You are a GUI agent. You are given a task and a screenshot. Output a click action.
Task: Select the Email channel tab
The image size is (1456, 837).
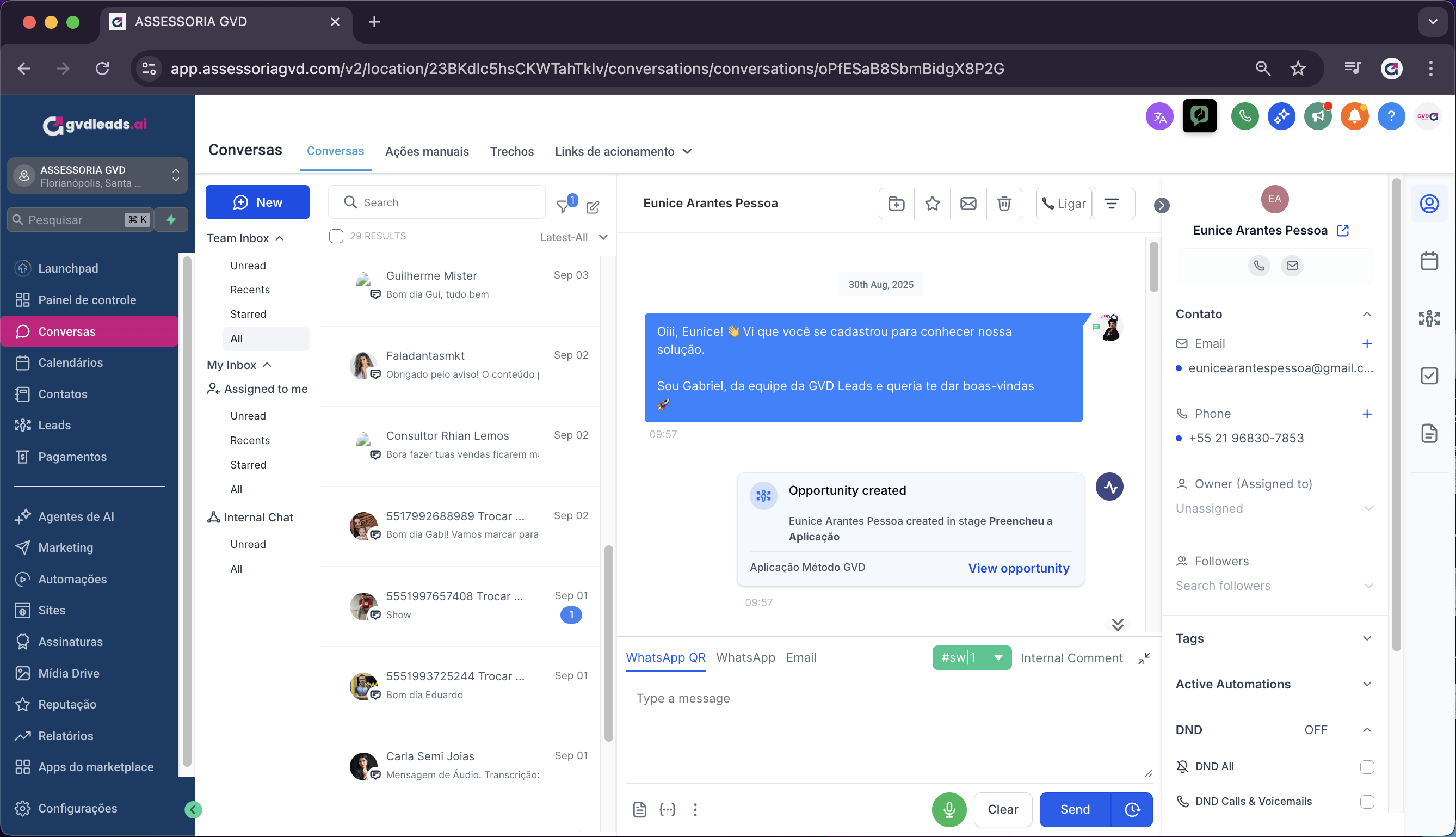[800, 657]
